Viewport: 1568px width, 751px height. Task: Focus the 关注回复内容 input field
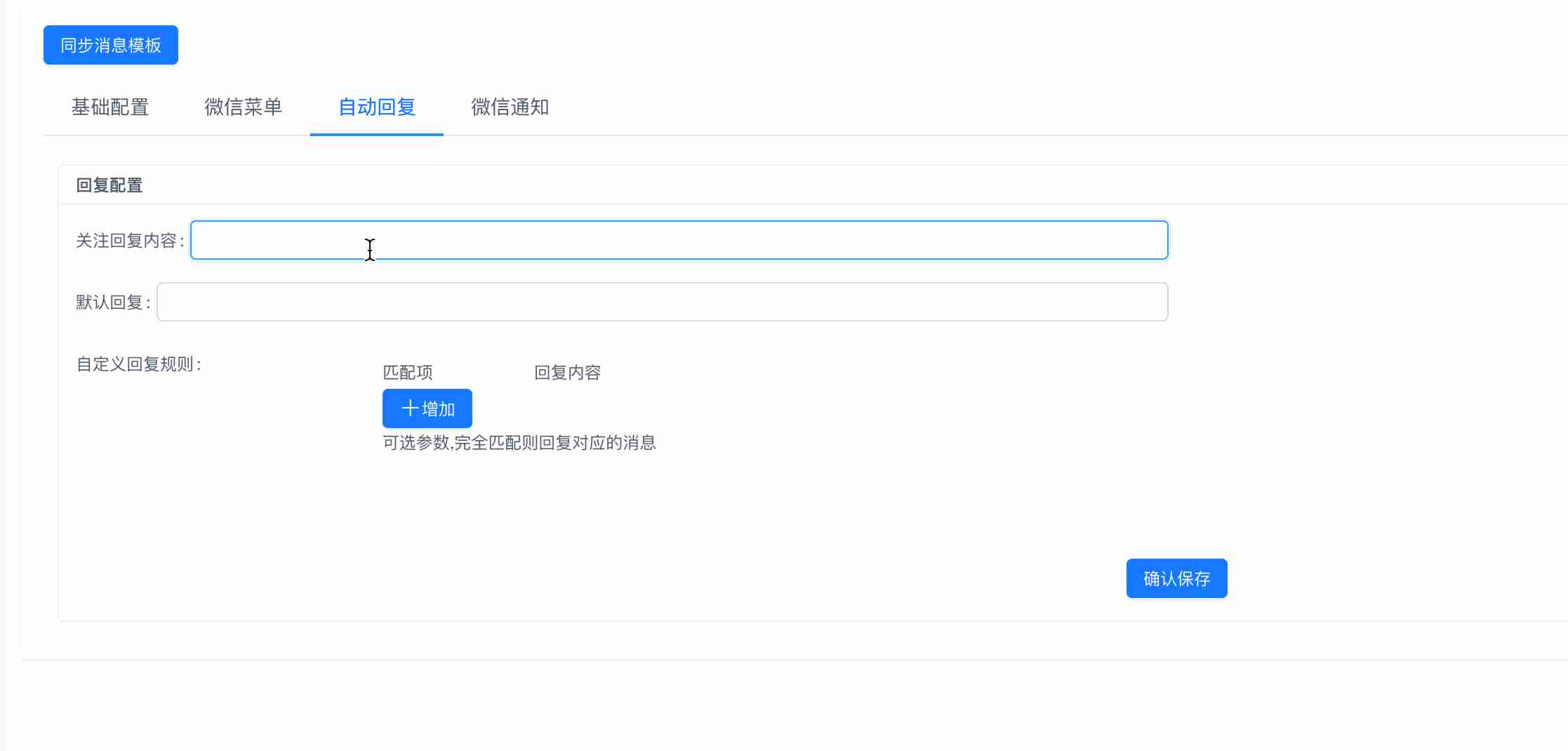click(679, 240)
